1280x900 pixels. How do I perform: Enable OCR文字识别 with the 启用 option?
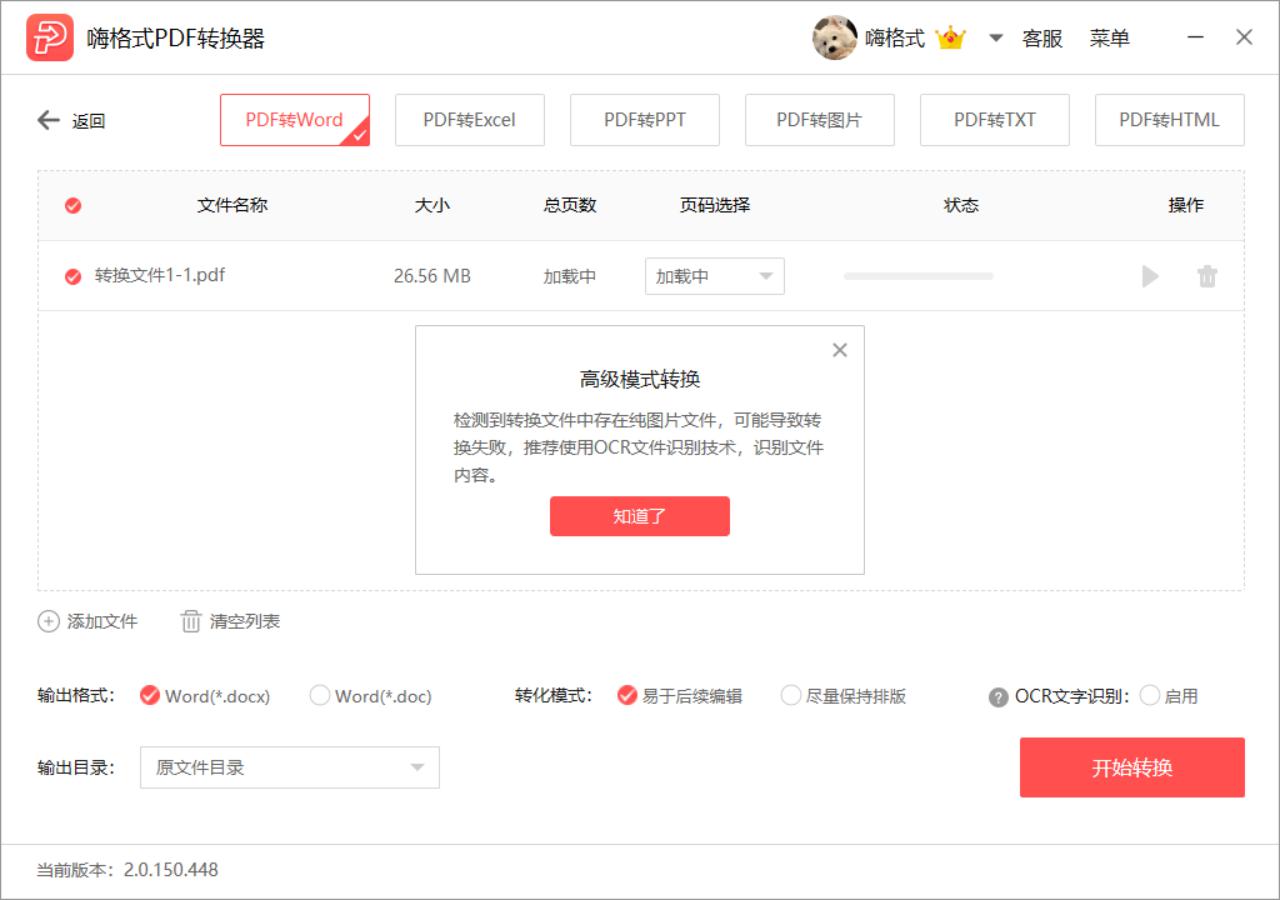point(1149,696)
